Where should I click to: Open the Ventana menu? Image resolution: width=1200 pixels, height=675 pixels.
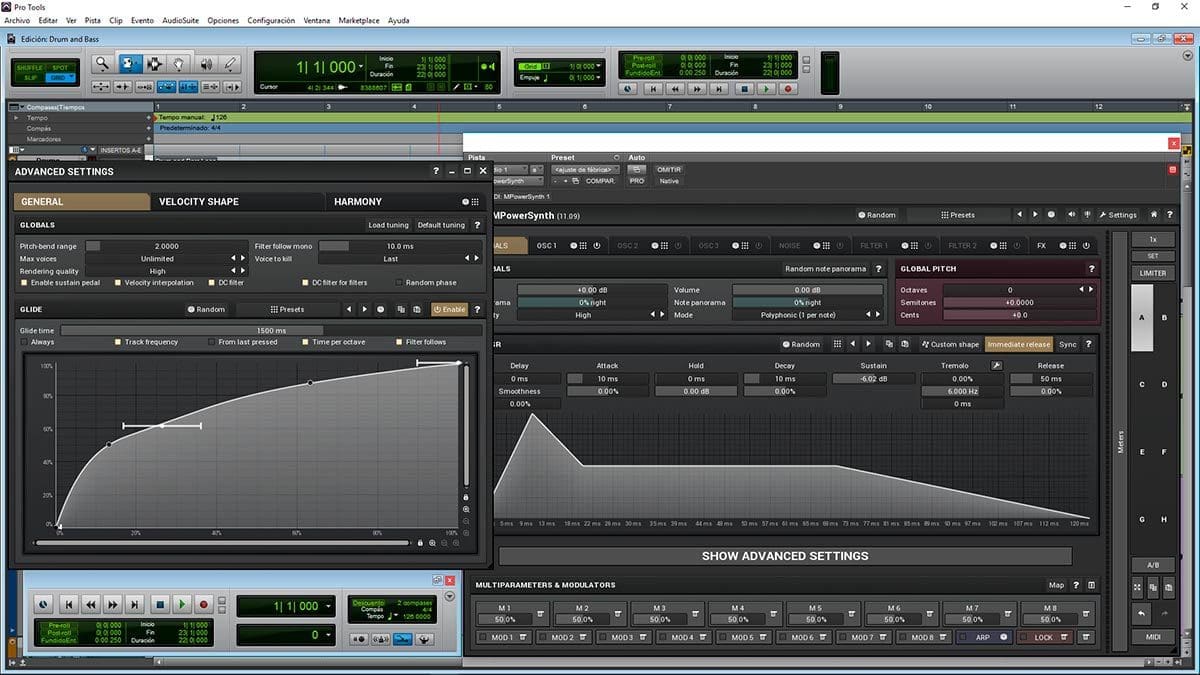[x=316, y=20]
